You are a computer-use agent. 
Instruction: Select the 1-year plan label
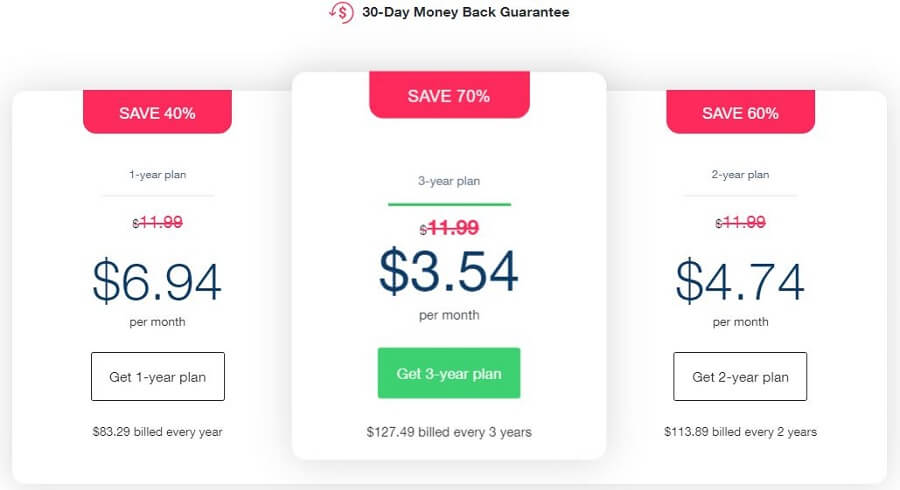coord(157,174)
